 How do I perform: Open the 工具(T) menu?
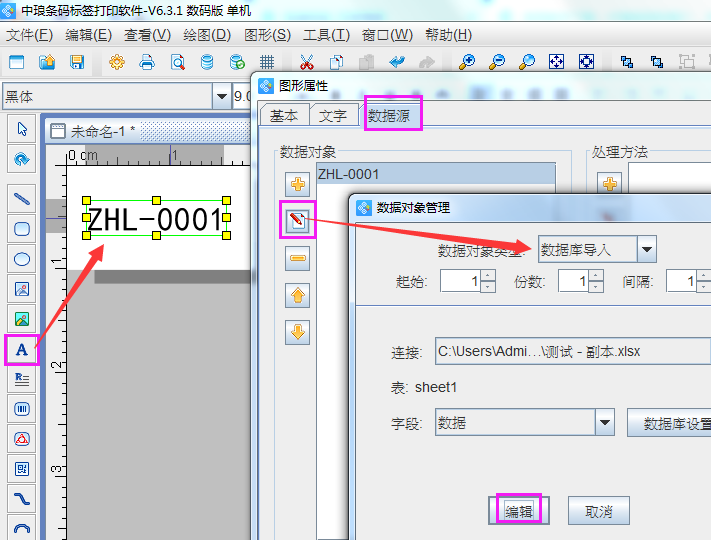click(326, 35)
